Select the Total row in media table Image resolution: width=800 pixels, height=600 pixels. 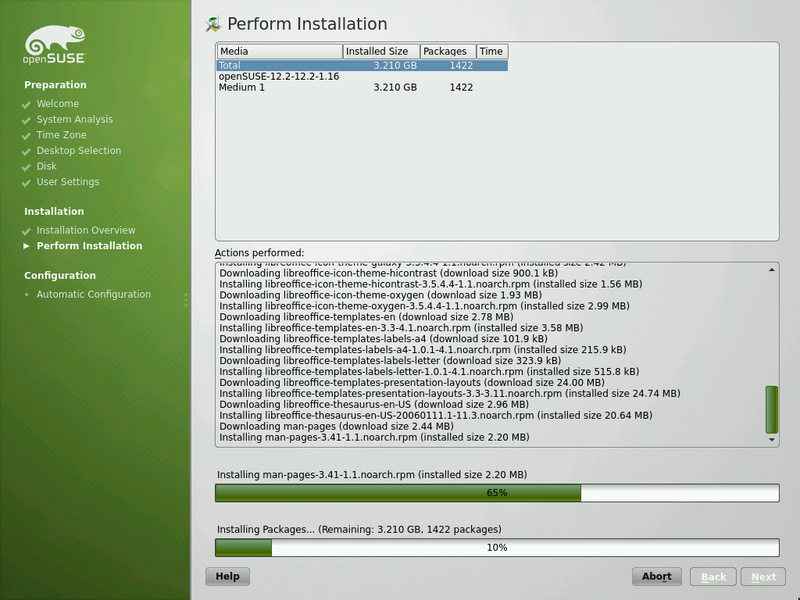click(362, 65)
